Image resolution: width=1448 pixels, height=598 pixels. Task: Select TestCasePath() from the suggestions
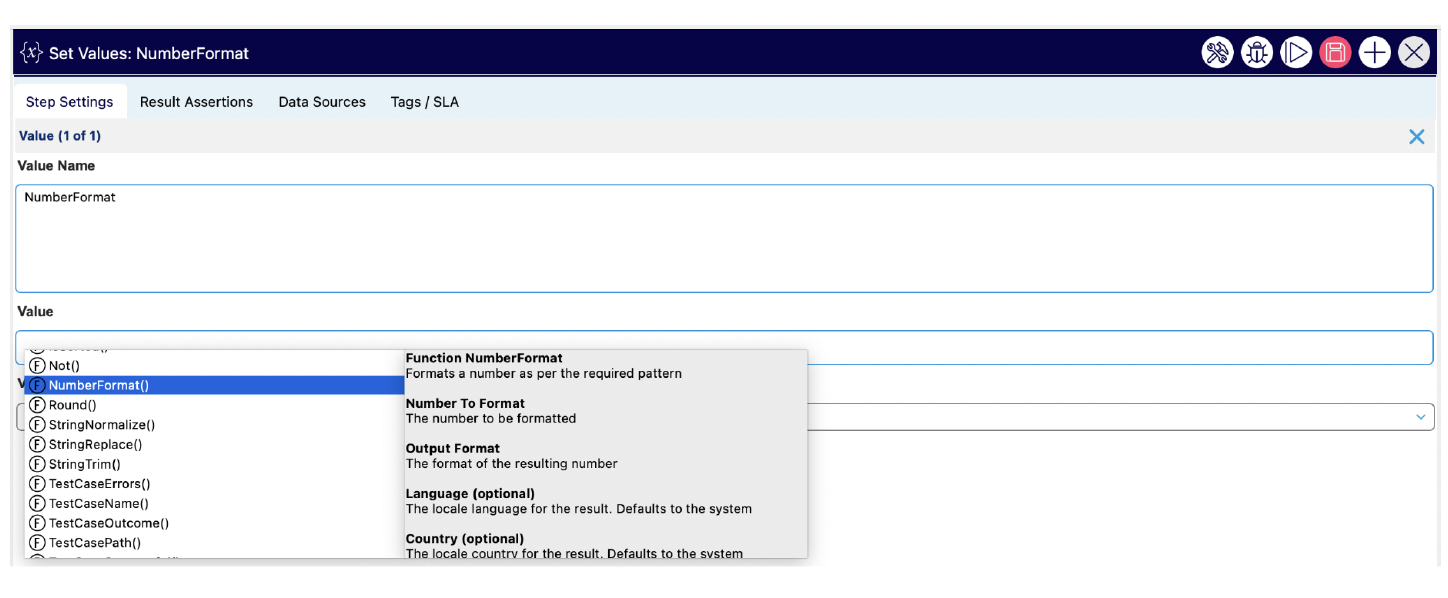(215, 543)
